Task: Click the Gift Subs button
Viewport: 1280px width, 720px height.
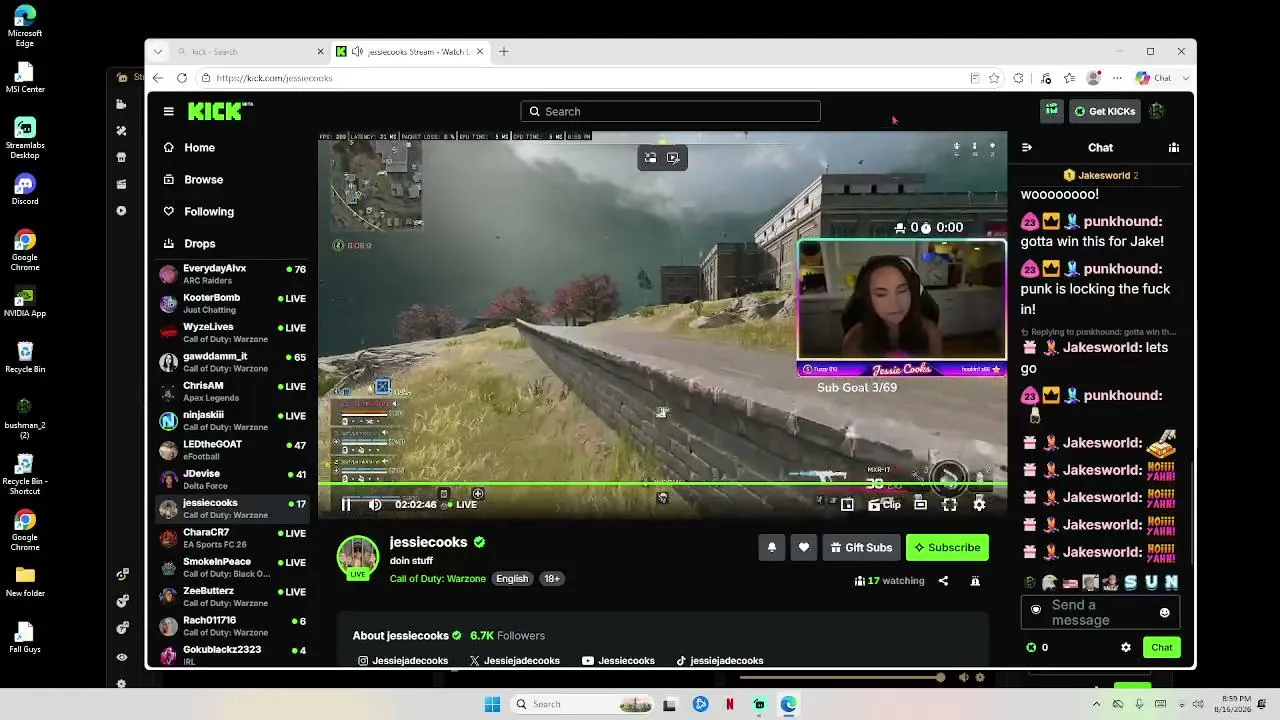Action: pos(861,547)
